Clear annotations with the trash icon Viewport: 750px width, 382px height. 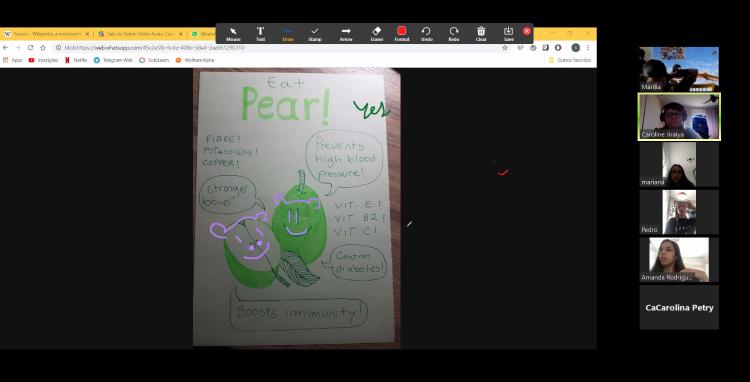coord(481,34)
